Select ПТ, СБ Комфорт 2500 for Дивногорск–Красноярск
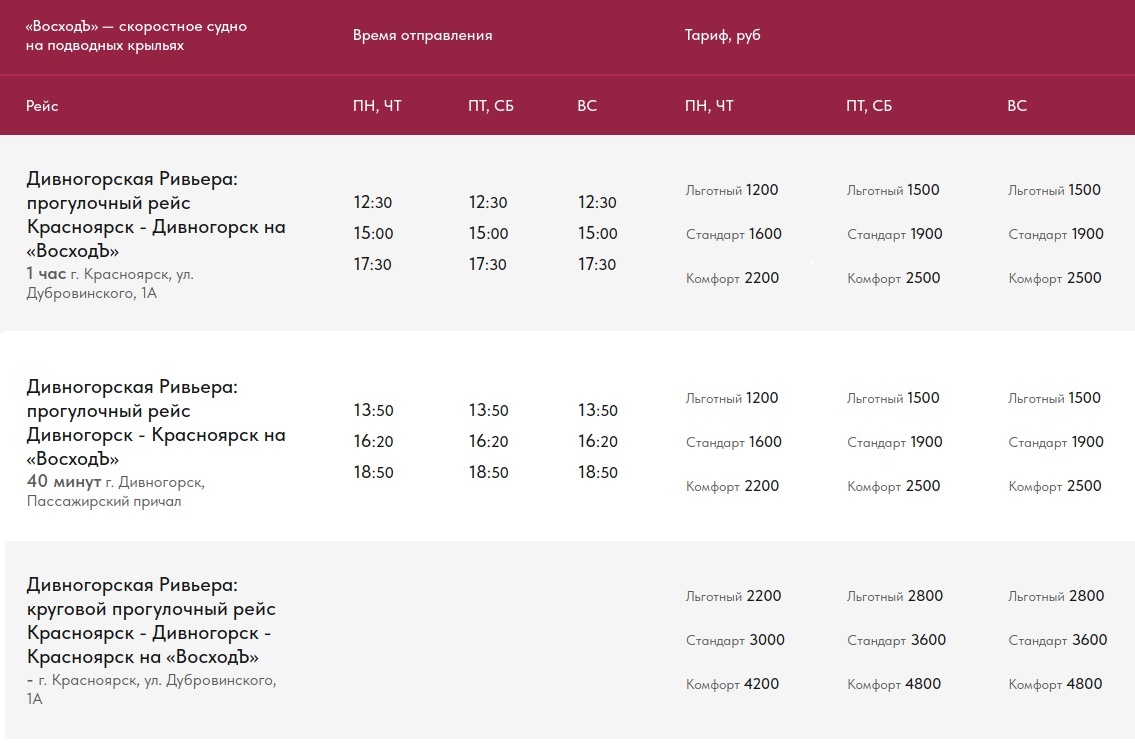Viewport: 1135px width, 743px height. [x=894, y=486]
